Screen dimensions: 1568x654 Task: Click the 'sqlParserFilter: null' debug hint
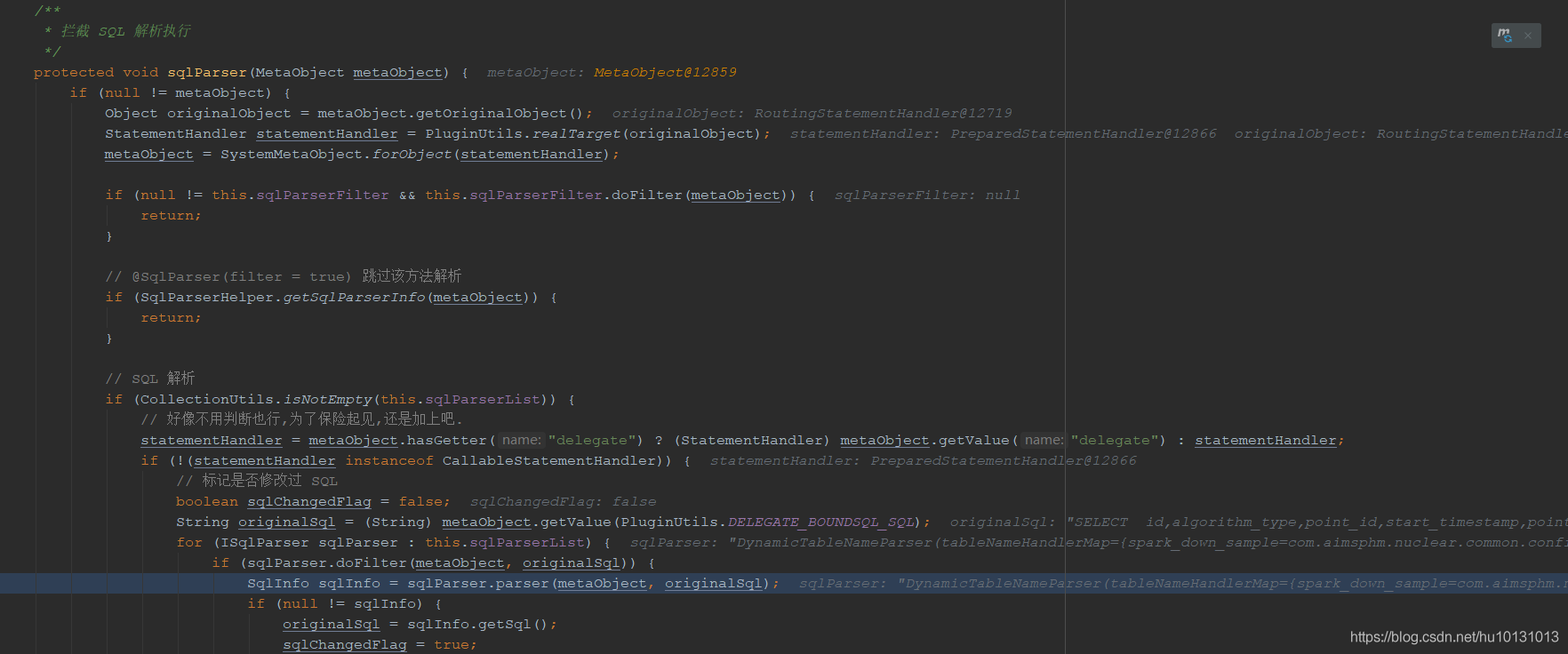click(x=927, y=195)
